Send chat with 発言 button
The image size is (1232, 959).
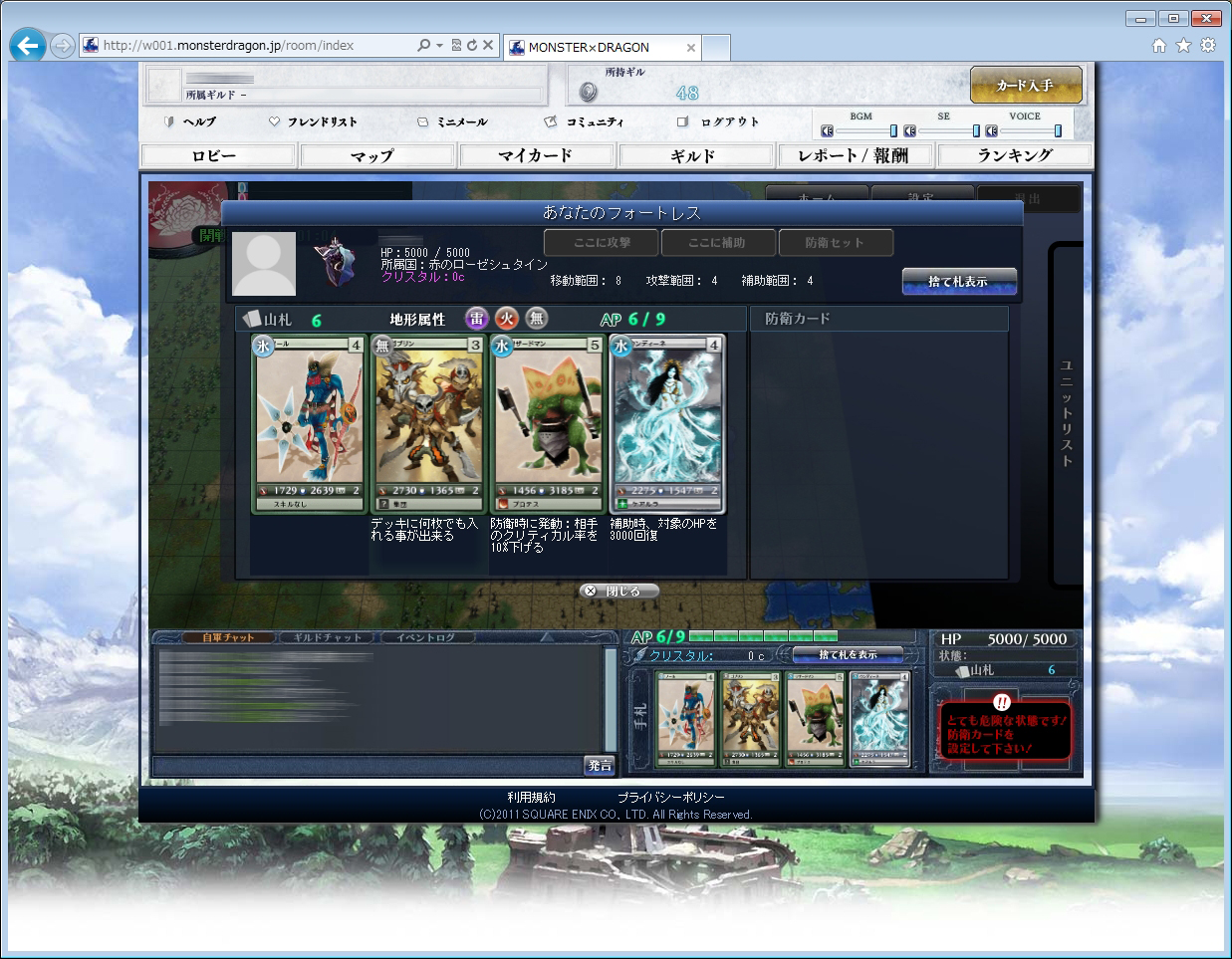coord(601,765)
